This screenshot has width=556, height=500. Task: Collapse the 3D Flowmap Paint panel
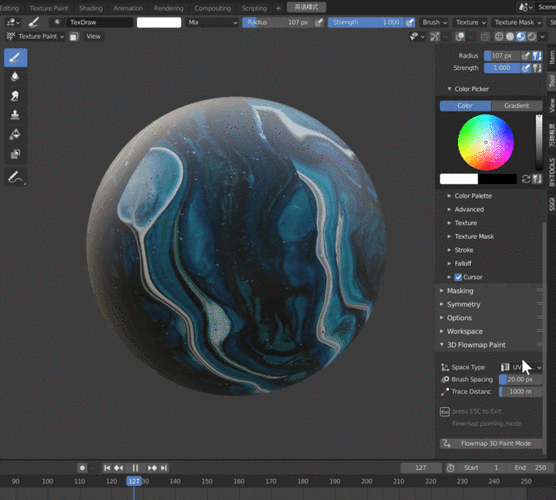(476, 345)
